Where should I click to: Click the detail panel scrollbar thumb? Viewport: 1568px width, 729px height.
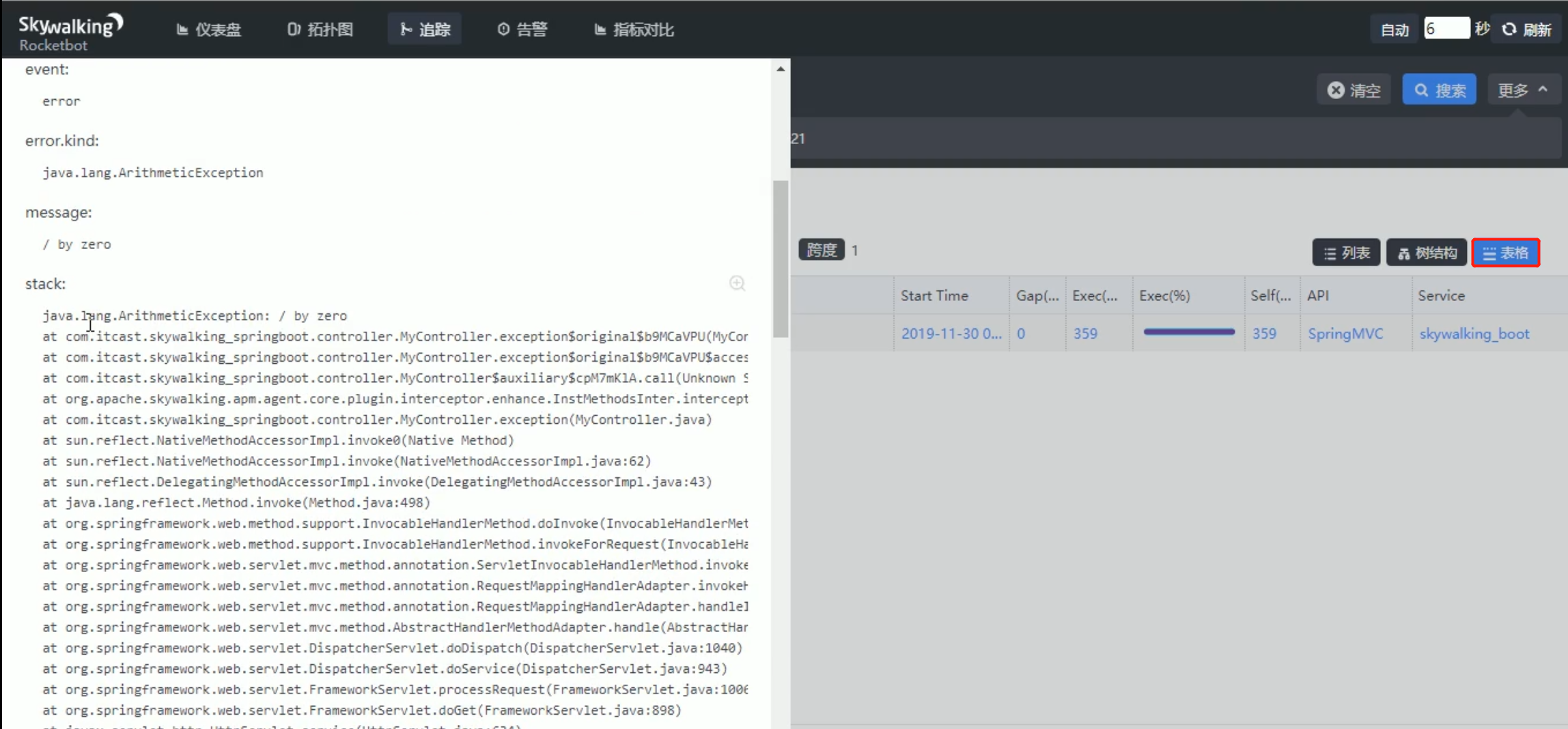coord(781,259)
